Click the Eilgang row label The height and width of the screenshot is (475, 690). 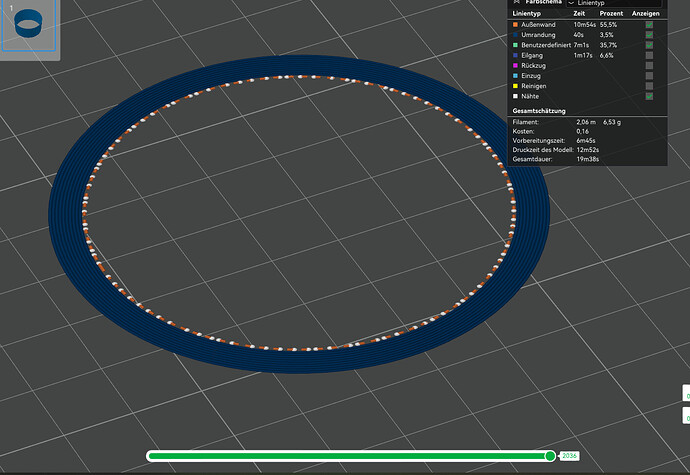(532, 55)
